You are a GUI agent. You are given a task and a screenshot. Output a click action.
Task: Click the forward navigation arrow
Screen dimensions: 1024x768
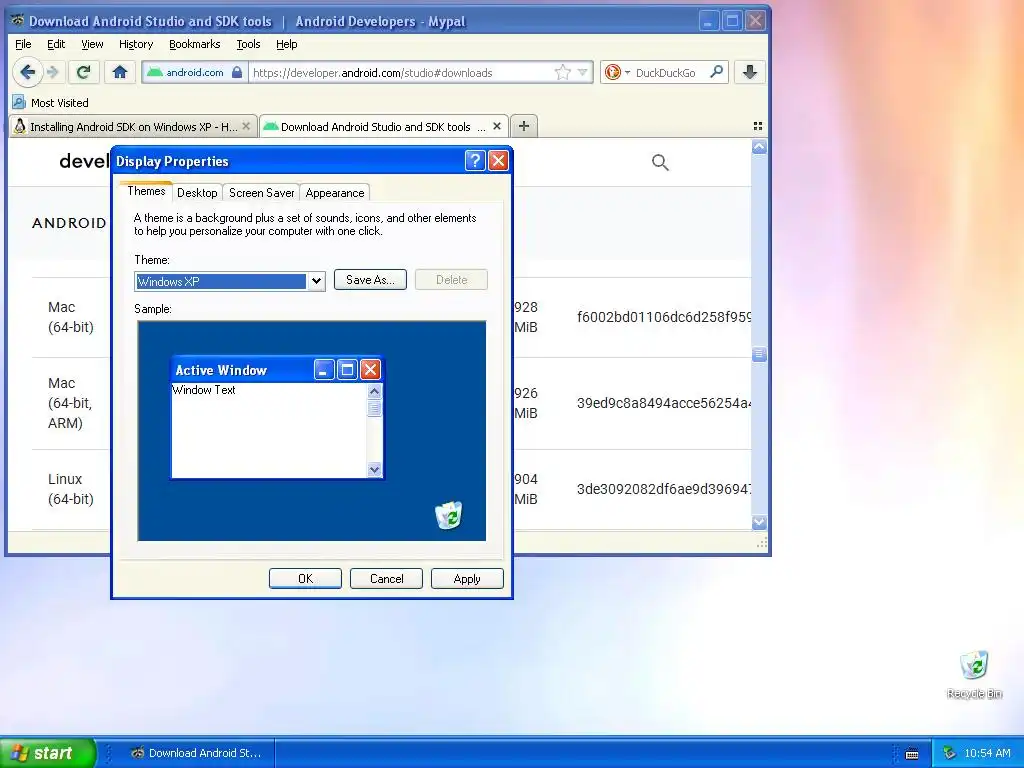pos(54,72)
